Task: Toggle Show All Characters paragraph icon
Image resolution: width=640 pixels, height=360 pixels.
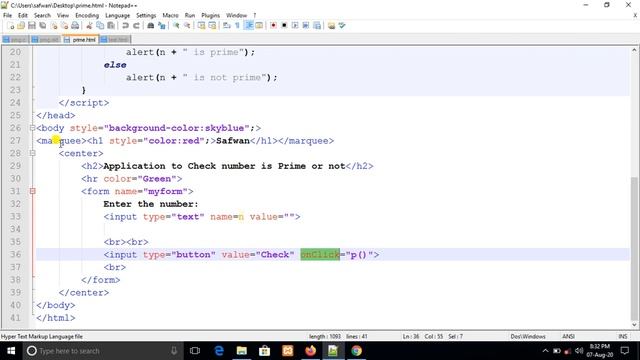Action: 237,26
